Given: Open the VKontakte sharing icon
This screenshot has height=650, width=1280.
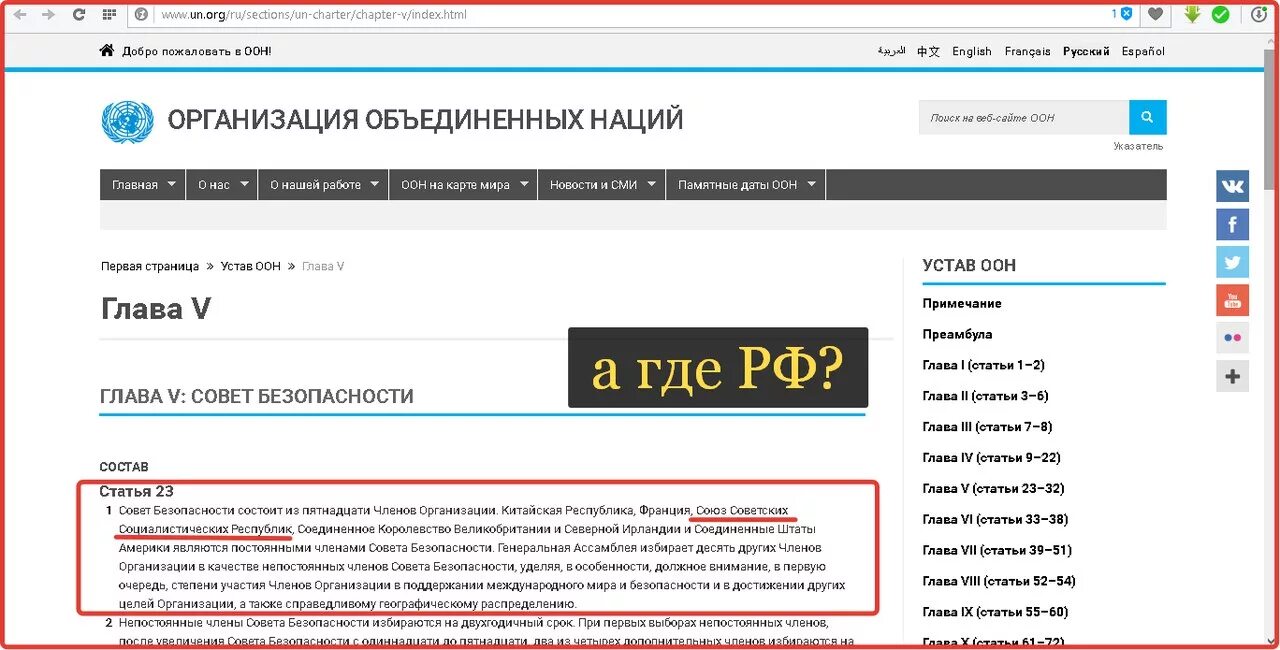Looking at the screenshot, I should 1232,186.
